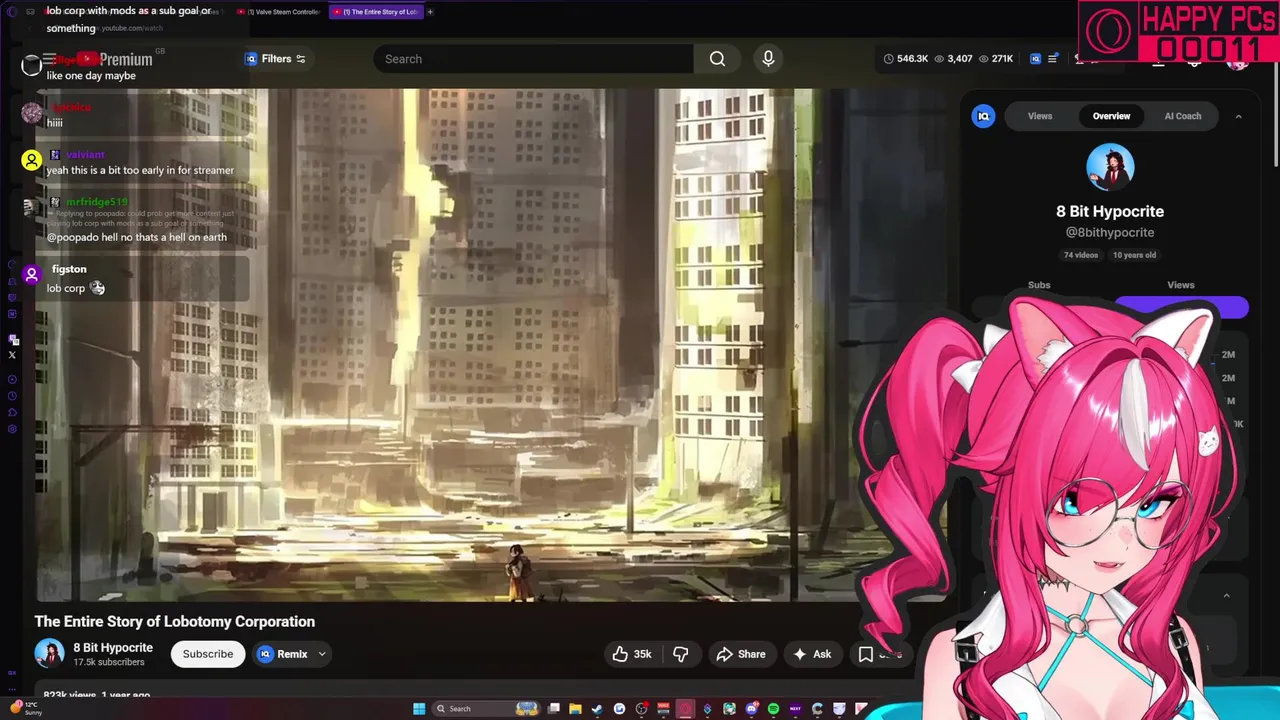Click the mrfridge519 chat username
This screenshot has width=1280, height=720.
pyautogui.click(x=97, y=202)
